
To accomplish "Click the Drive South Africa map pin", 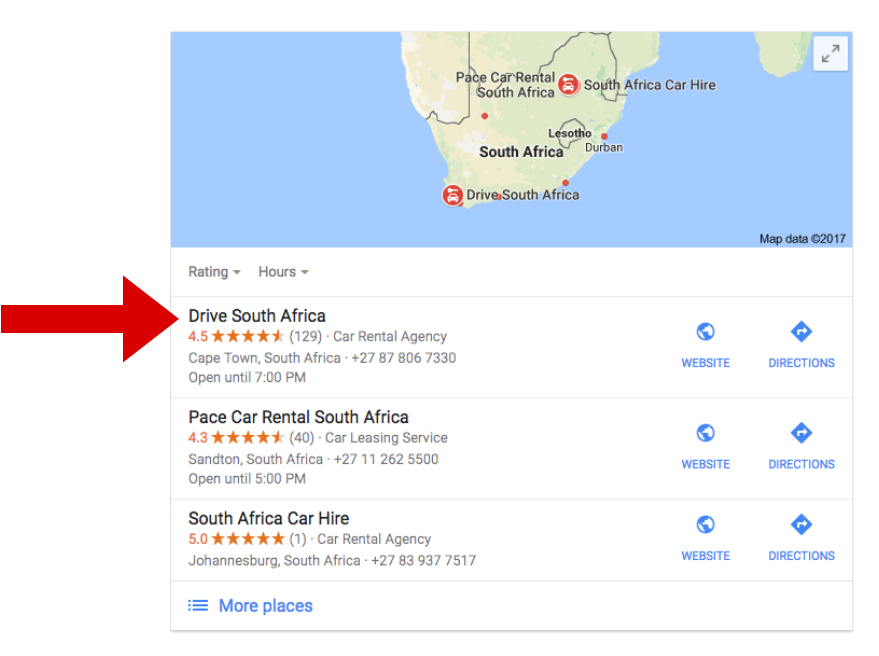I will coord(452,196).
